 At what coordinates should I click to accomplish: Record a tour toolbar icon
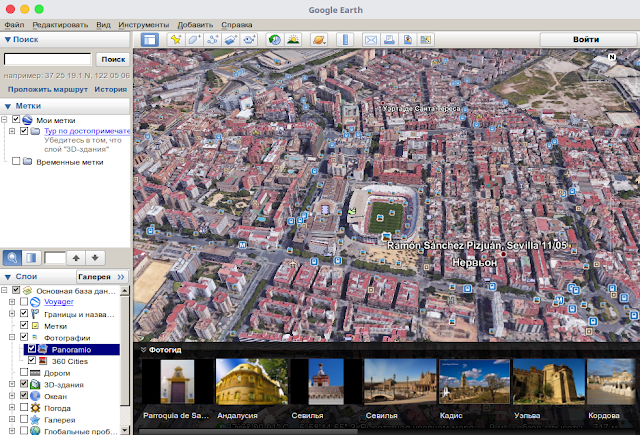click(249, 40)
